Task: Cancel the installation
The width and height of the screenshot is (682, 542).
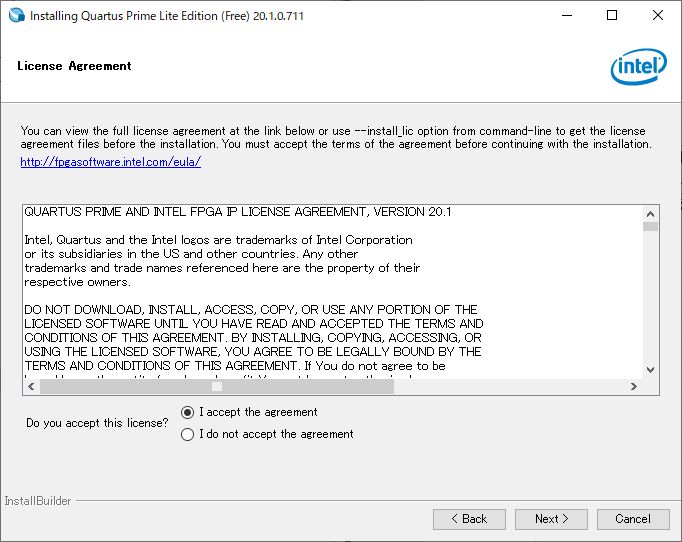Action: pyautogui.click(x=633, y=518)
